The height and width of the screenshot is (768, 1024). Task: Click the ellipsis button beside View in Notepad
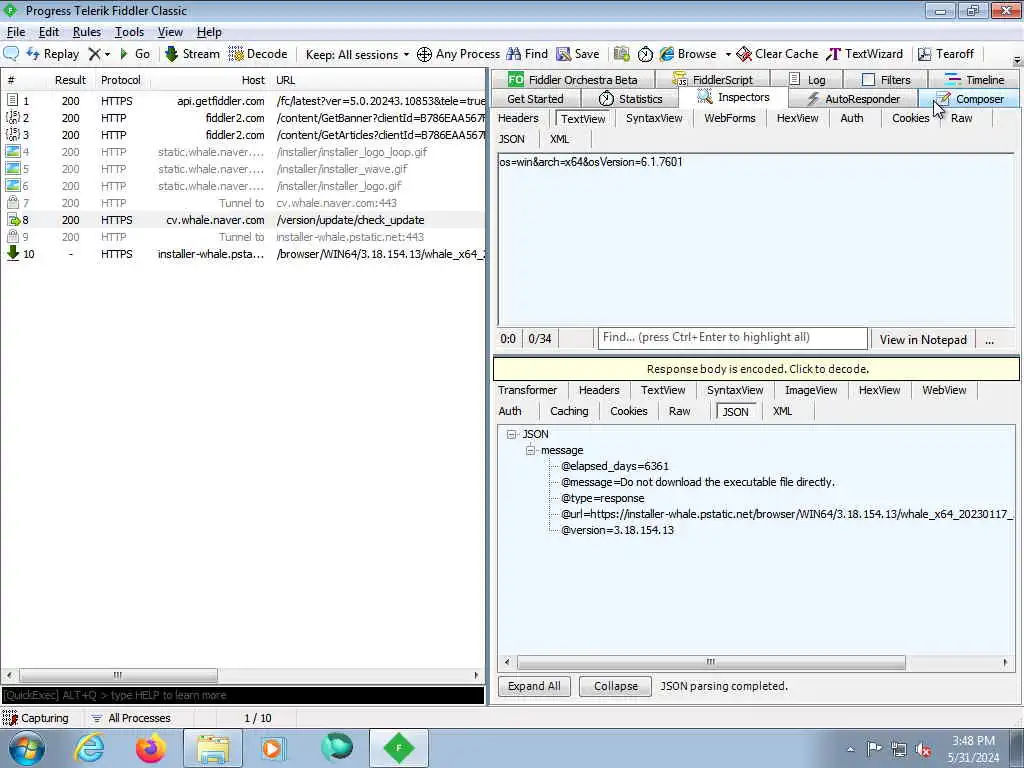pos(989,340)
